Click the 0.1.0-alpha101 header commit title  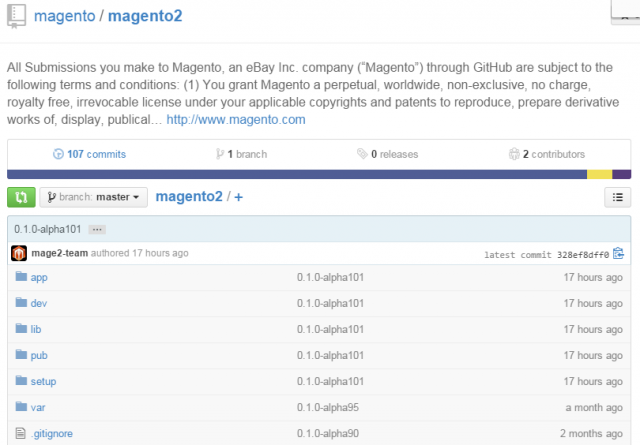pos(48,229)
